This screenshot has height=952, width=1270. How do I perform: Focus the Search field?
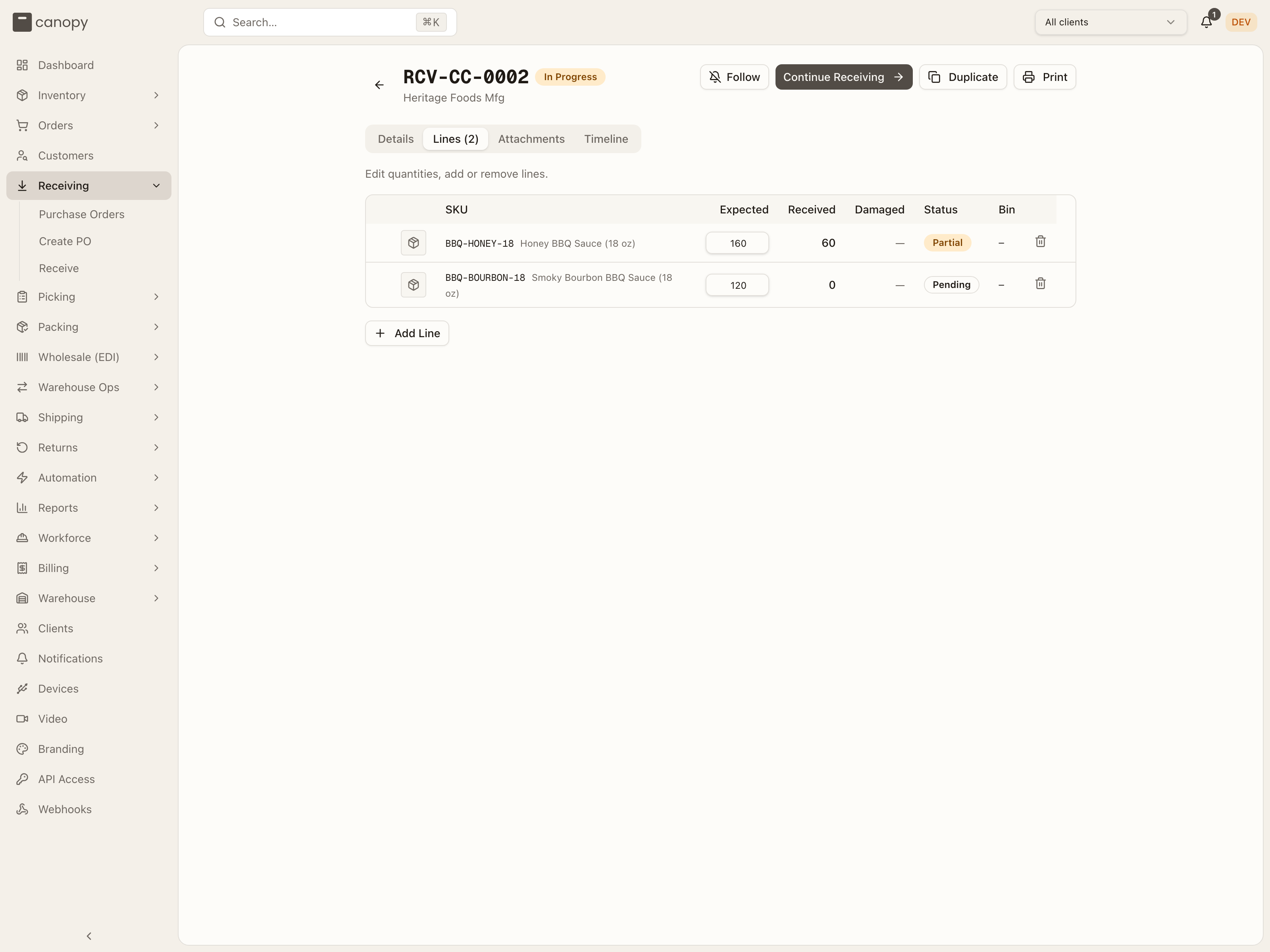pos(330,22)
